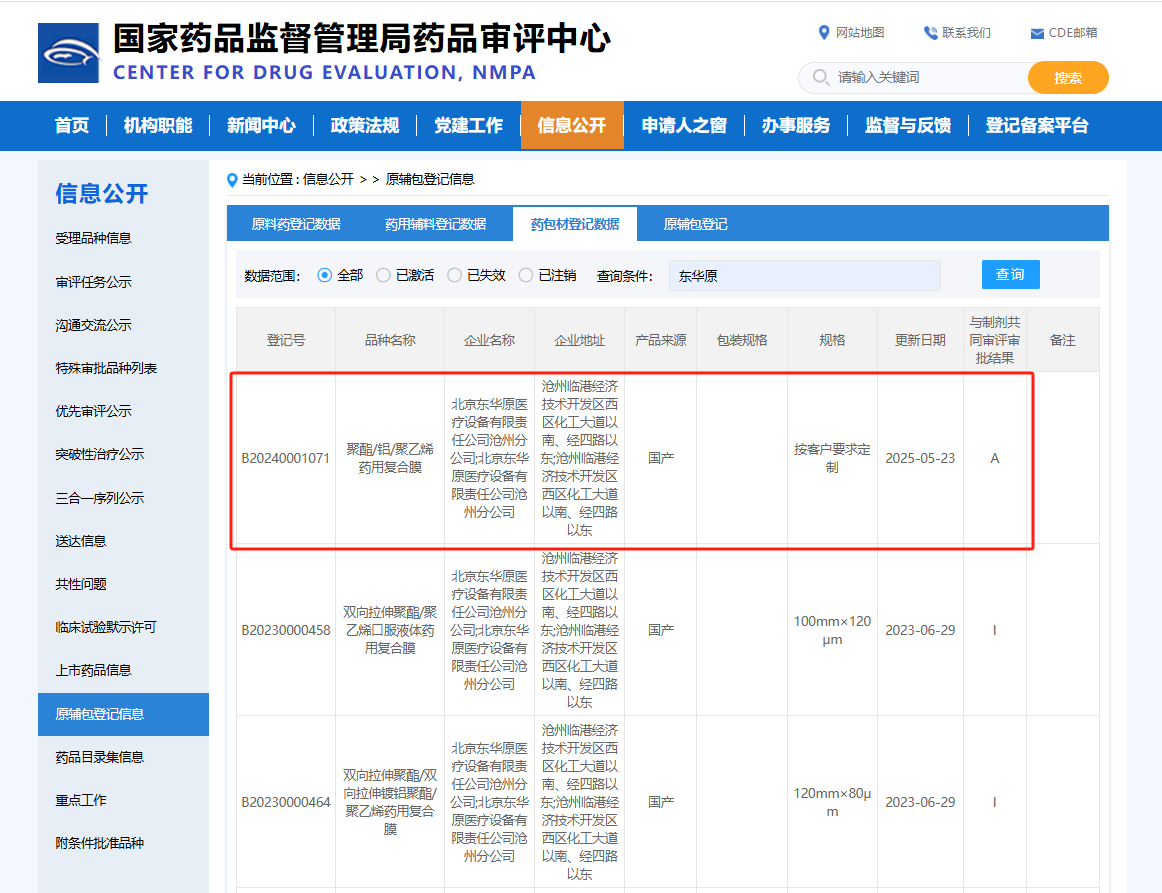This screenshot has width=1162, height=893.
Task: Select the 已激活 radio button
Action: point(383,275)
